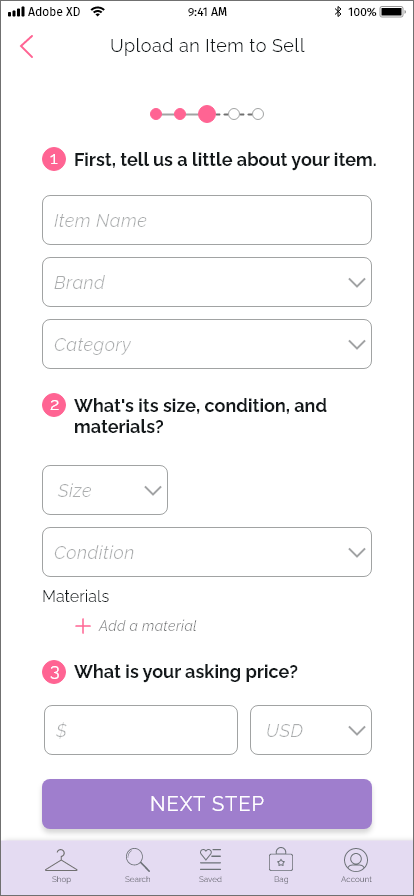Open the Condition dropdown
This screenshot has width=414, height=896.
tap(207, 552)
